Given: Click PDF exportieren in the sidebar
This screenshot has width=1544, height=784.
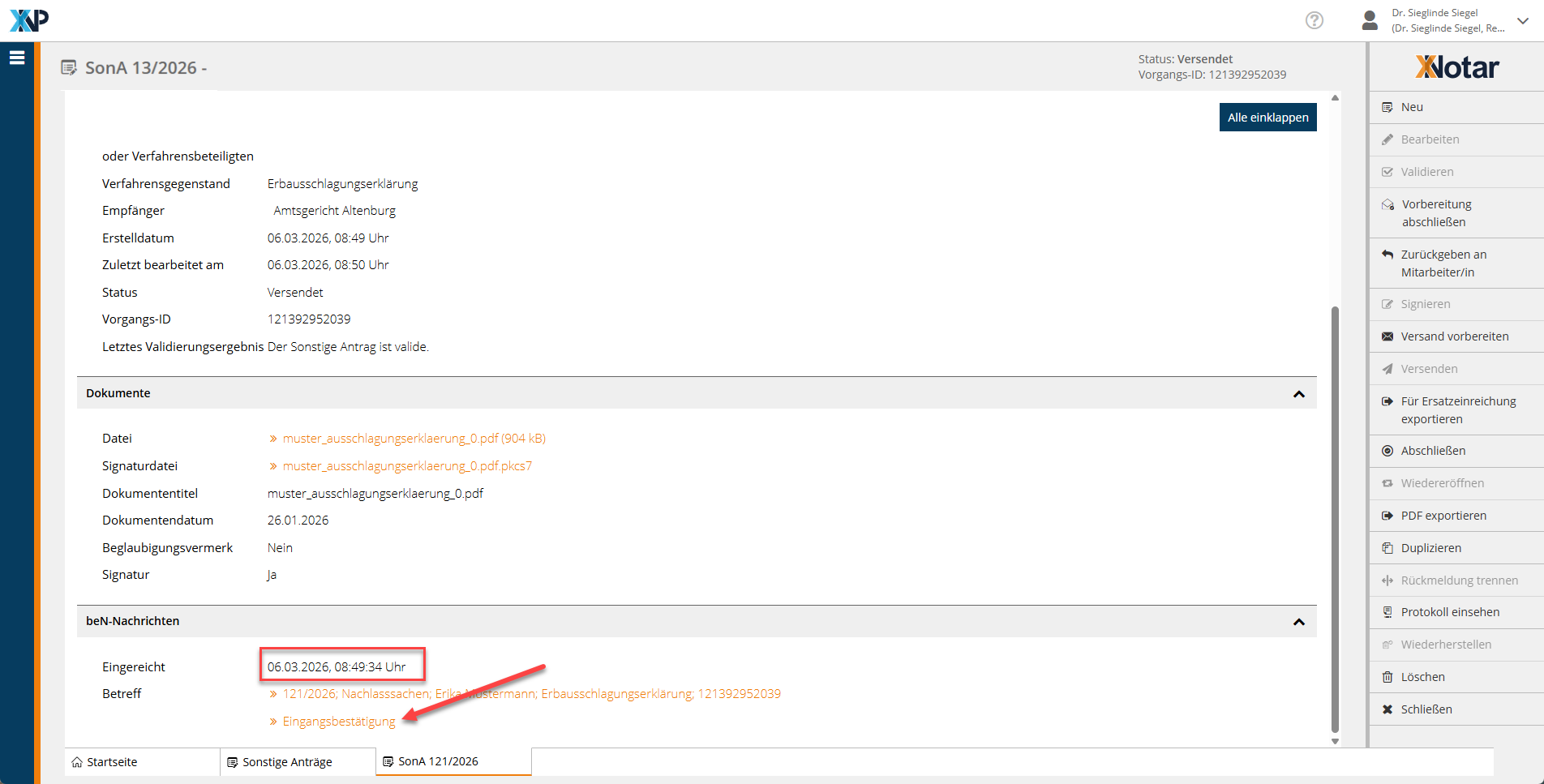Looking at the screenshot, I should point(1443,516).
